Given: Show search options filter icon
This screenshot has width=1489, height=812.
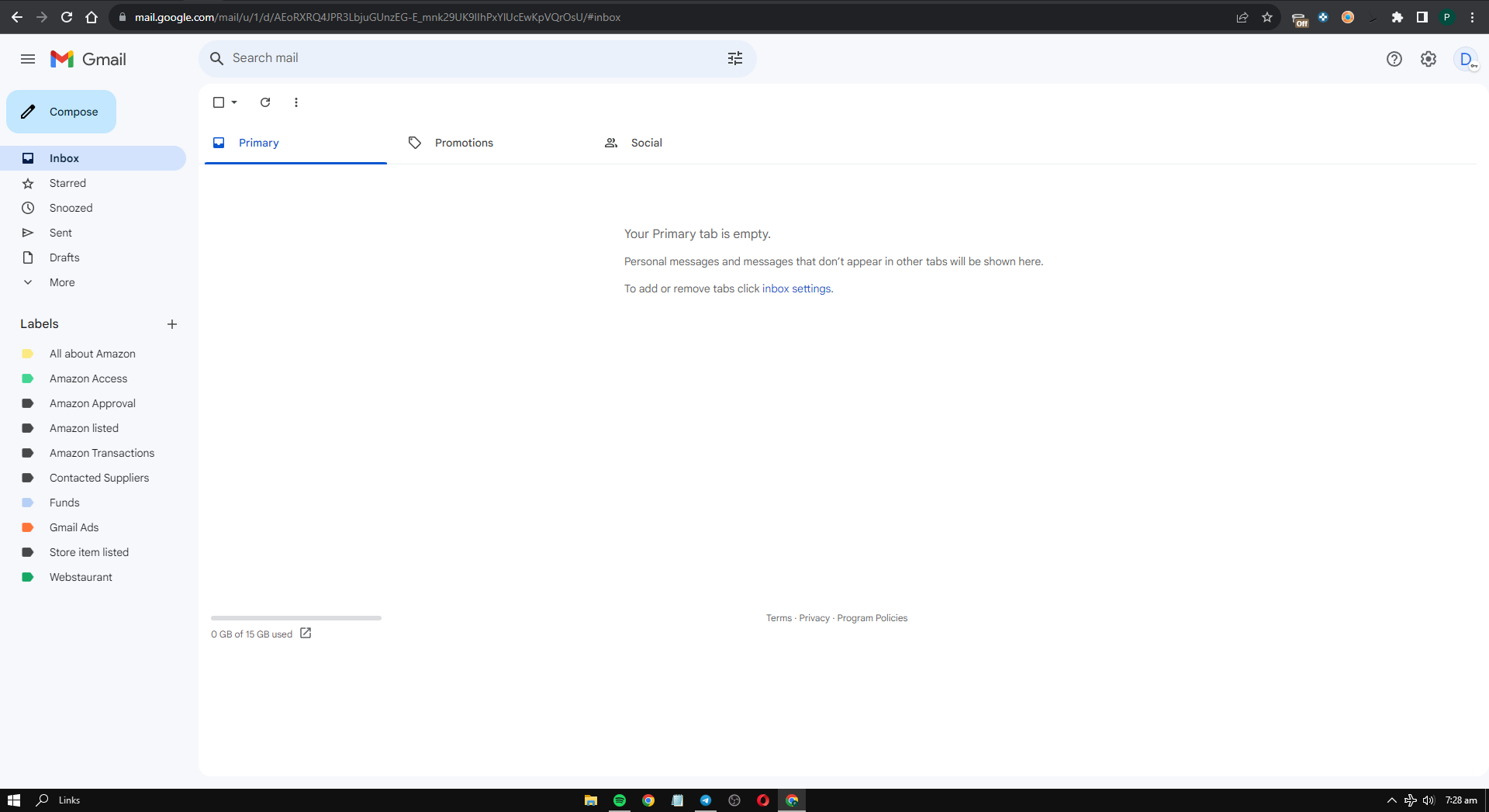Looking at the screenshot, I should pyautogui.click(x=735, y=58).
